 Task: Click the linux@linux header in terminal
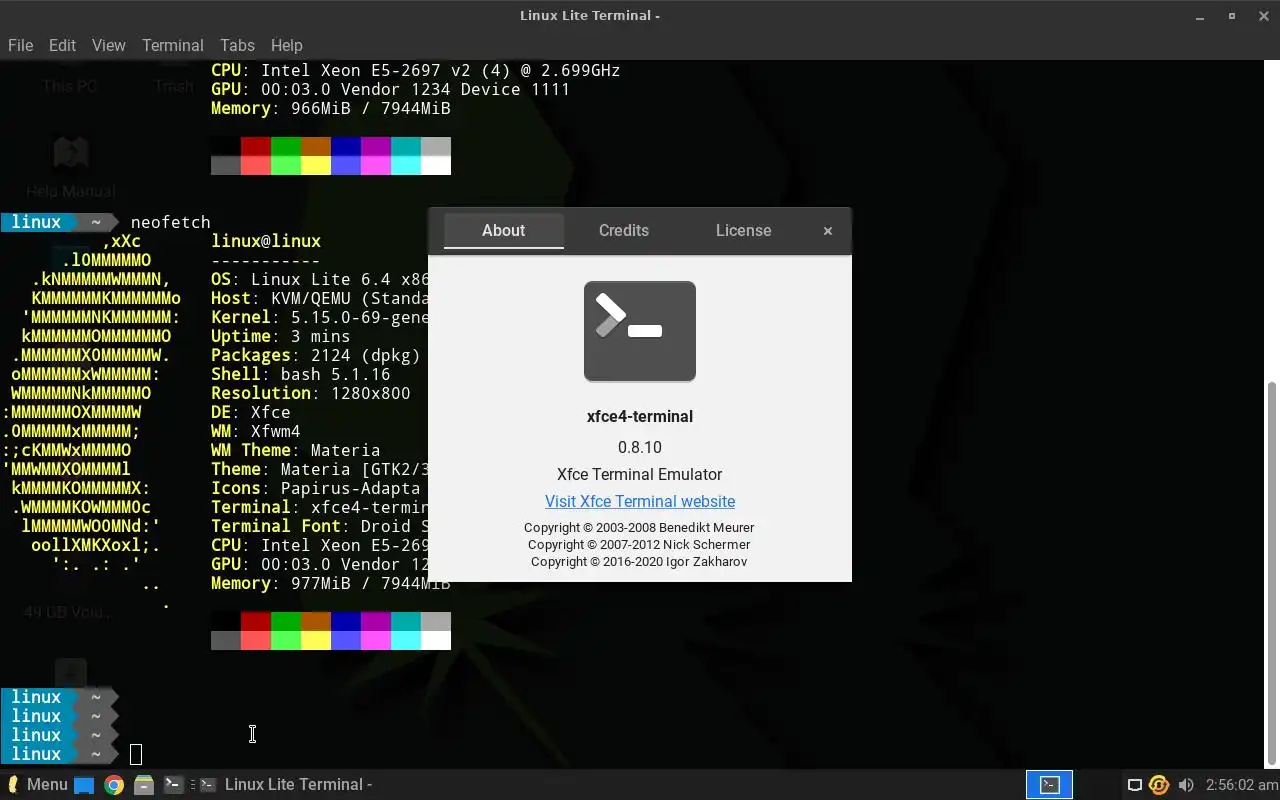(x=266, y=241)
